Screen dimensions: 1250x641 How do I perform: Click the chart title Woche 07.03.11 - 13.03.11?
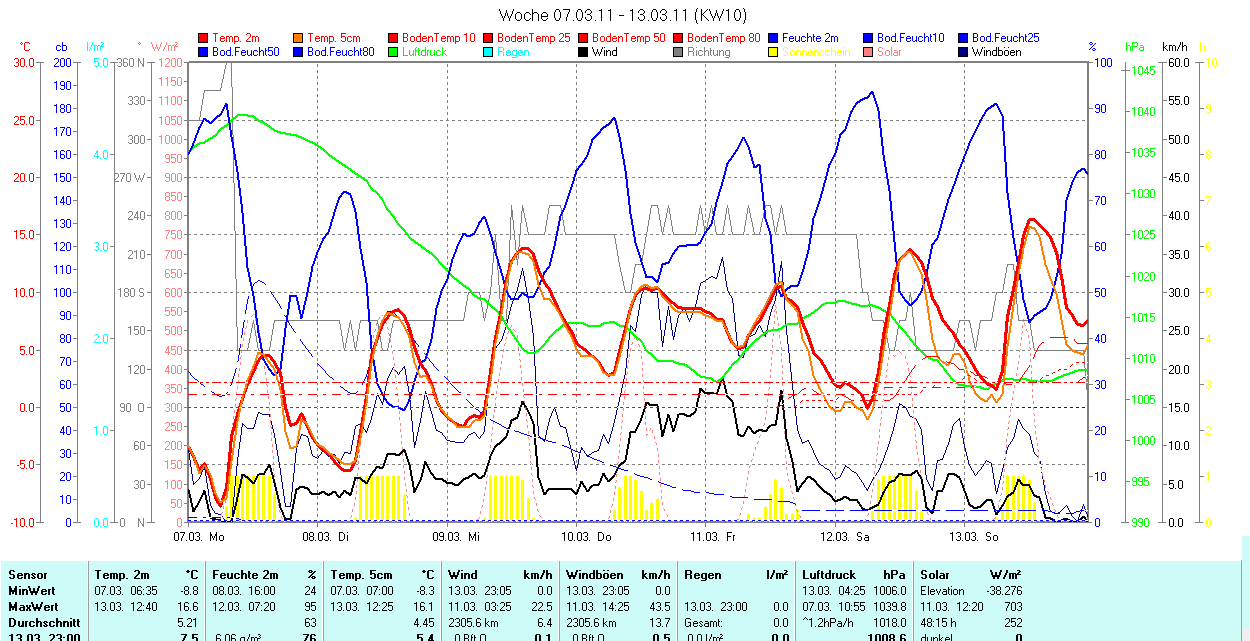pyautogui.click(x=622, y=15)
